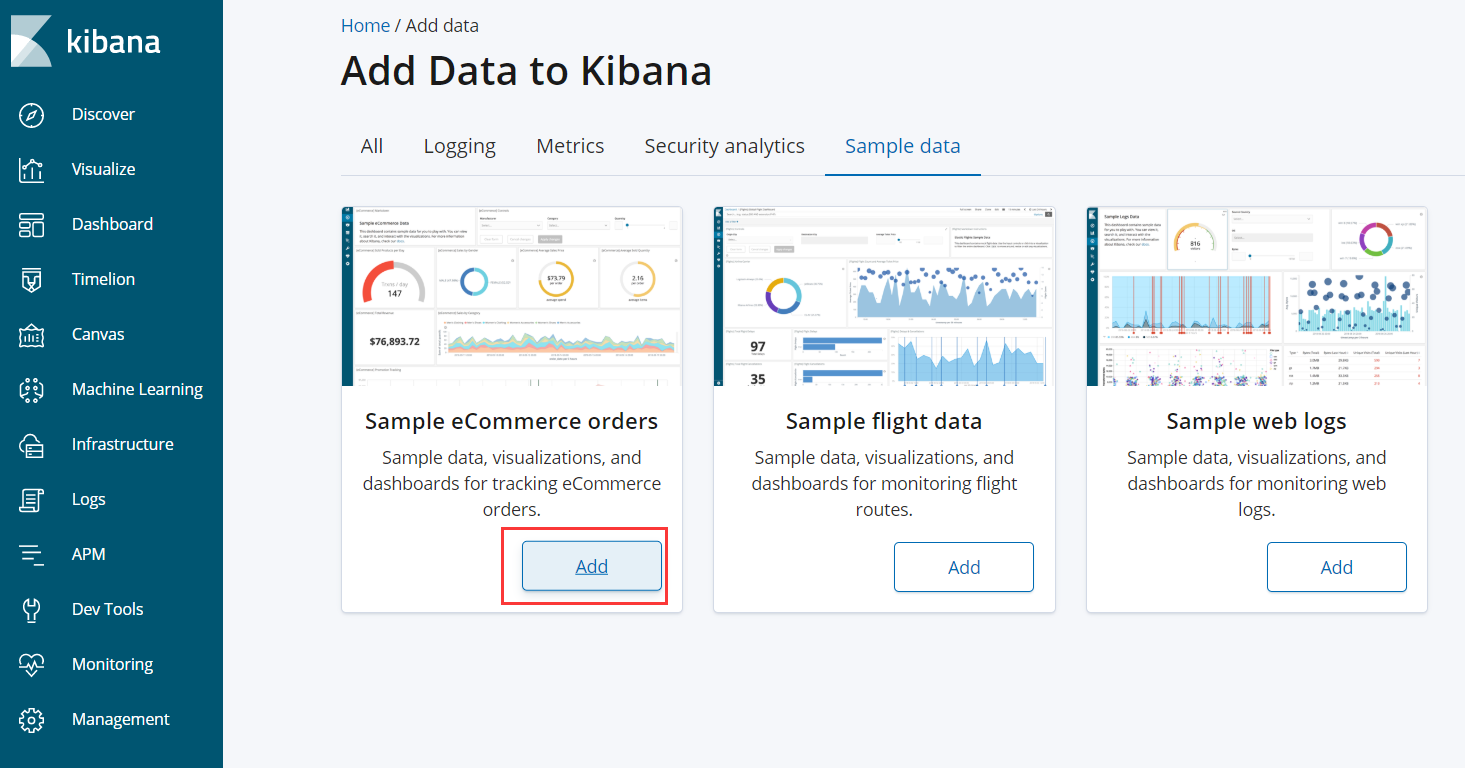Select the Management label in sidebar

(120, 719)
